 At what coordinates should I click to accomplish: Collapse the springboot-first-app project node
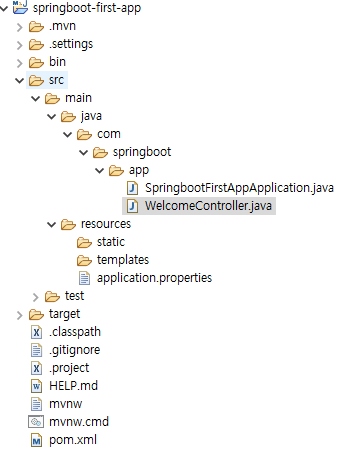point(4,8)
